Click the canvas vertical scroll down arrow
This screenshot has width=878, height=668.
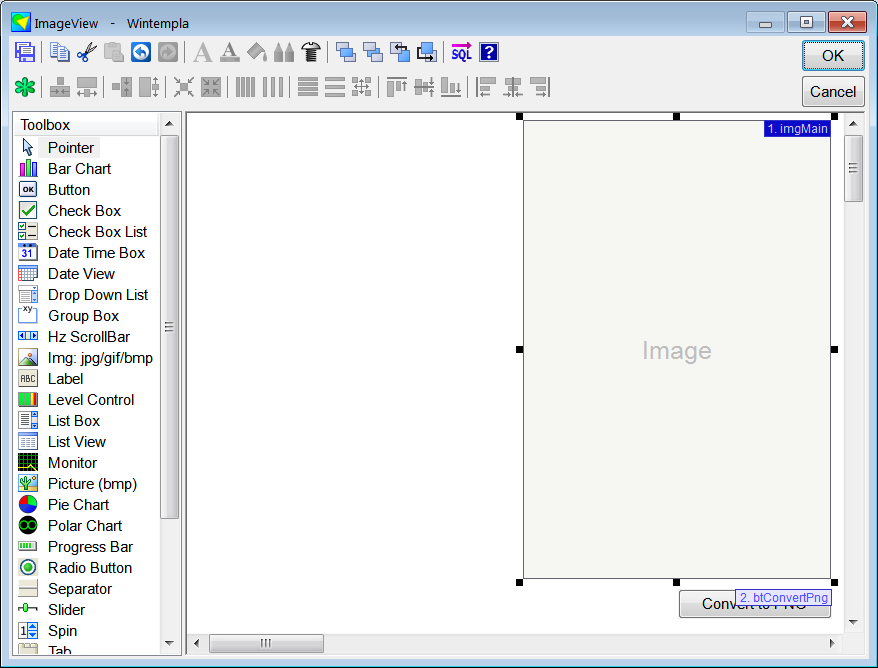coord(853,622)
